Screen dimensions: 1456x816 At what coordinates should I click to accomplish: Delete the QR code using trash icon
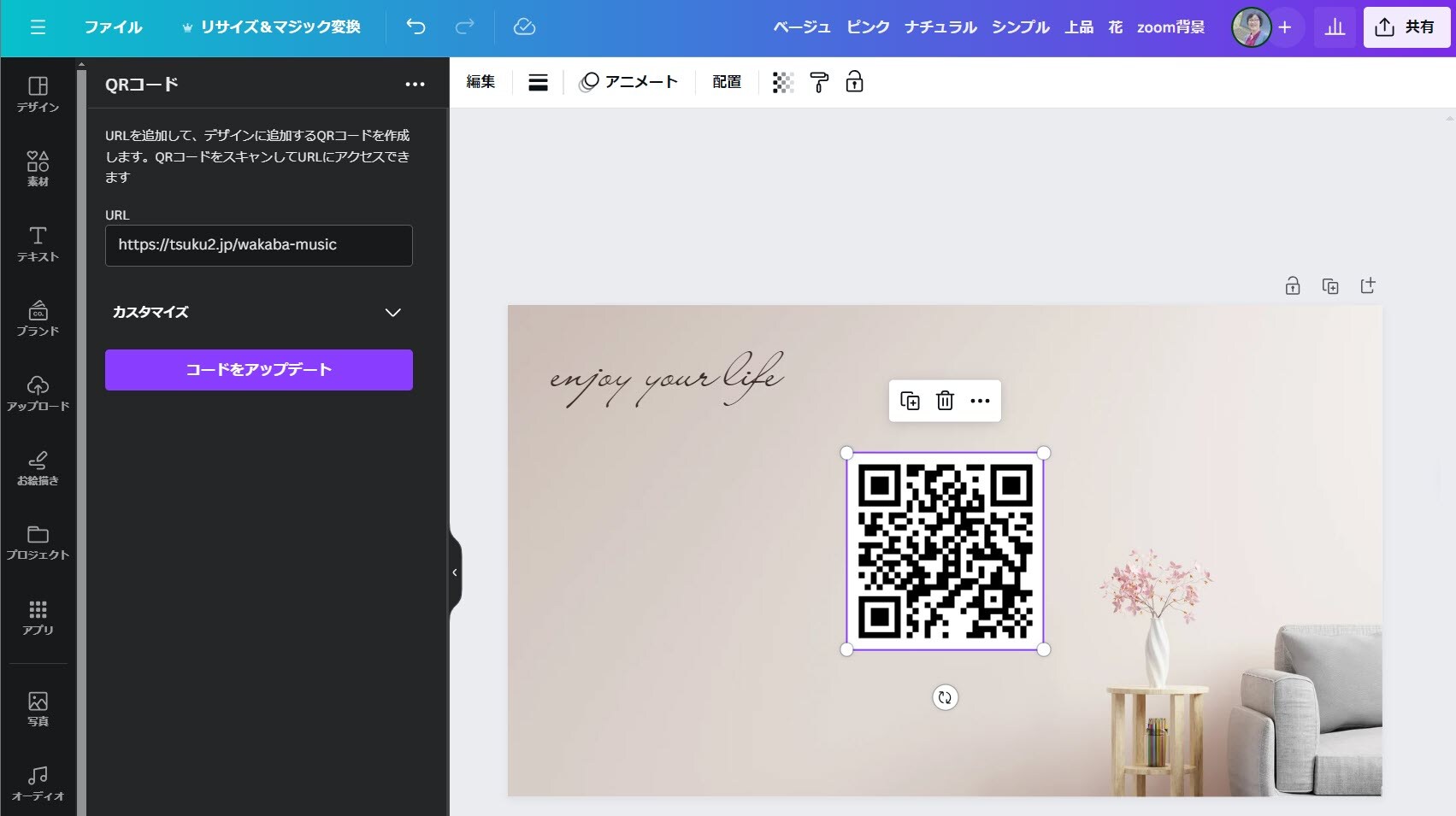[x=945, y=401]
